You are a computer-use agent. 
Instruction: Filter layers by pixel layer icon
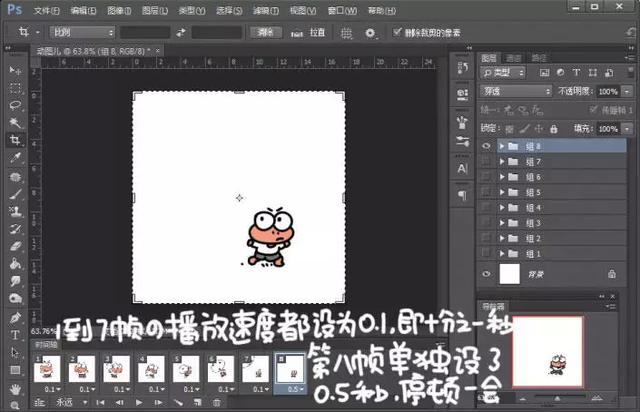point(544,73)
